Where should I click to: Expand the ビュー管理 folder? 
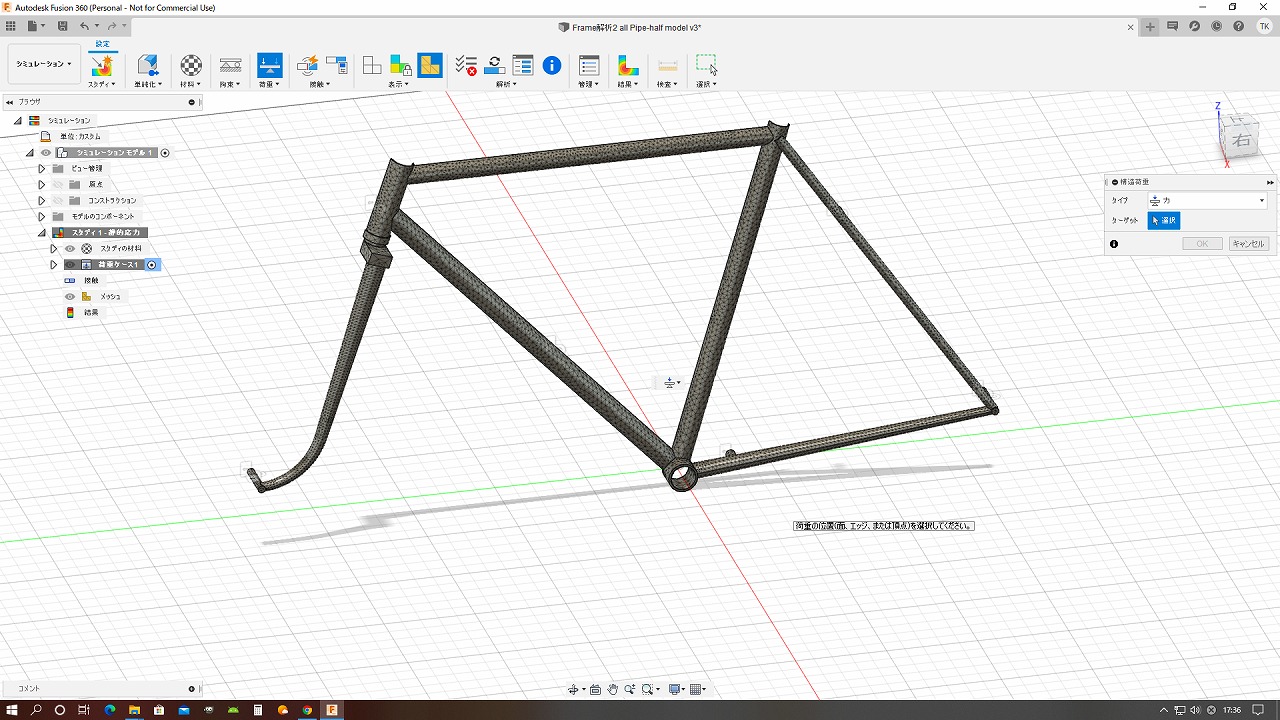click(x=41, y=169)
